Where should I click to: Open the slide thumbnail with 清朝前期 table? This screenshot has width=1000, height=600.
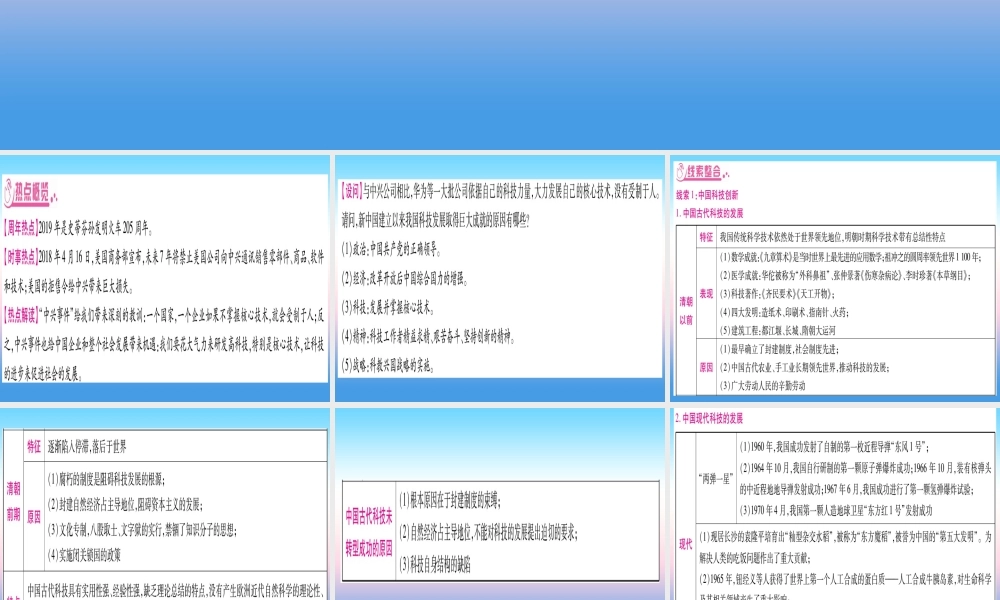(x=165, y=504)
